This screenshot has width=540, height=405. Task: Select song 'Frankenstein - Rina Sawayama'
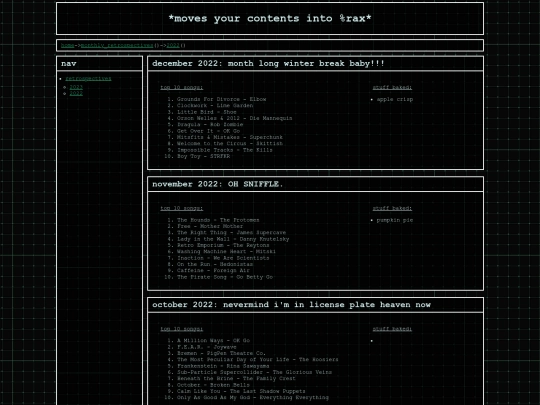pyautogui.click(x=223, y=366)
